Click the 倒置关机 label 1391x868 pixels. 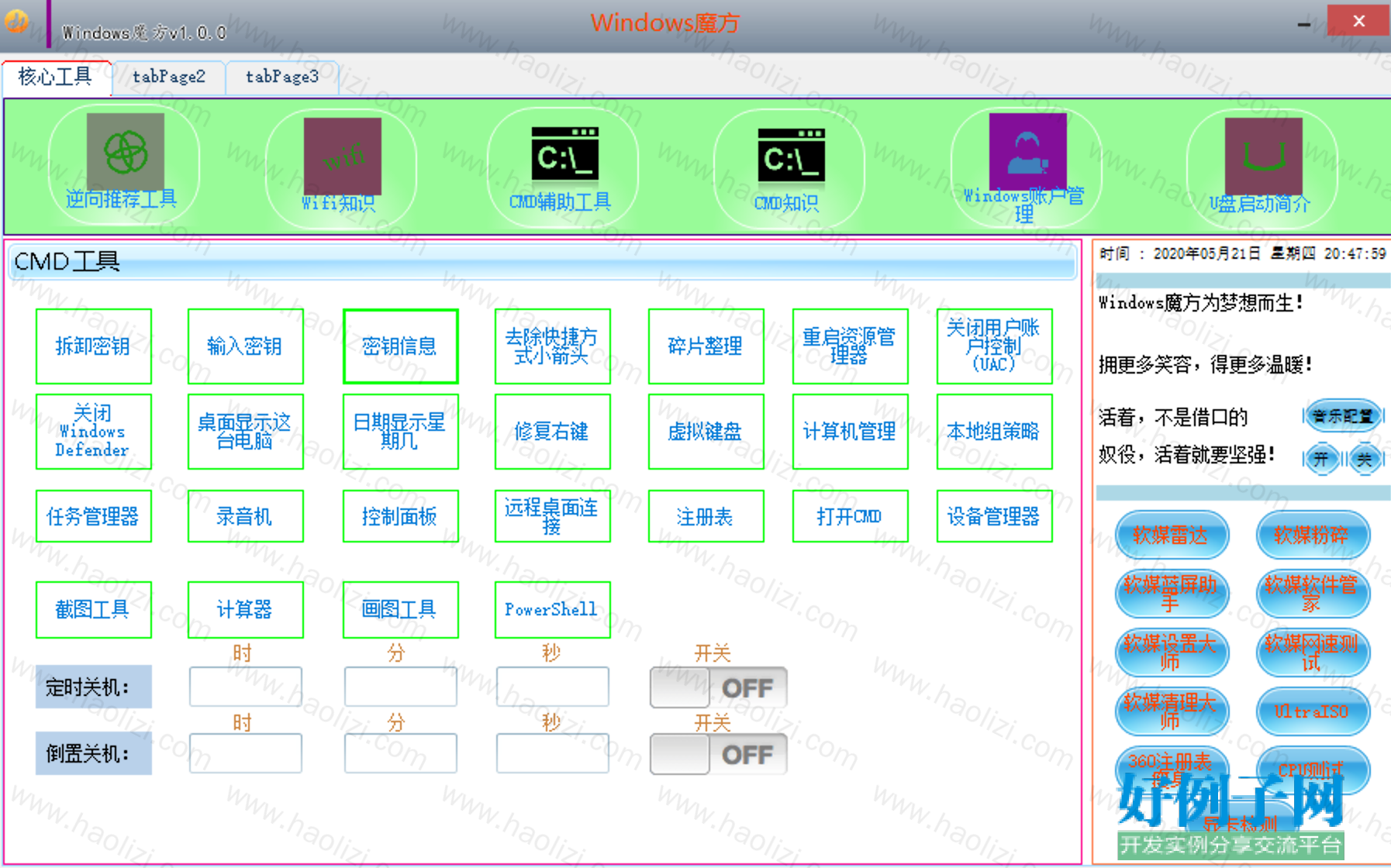[x=93, y=753]
